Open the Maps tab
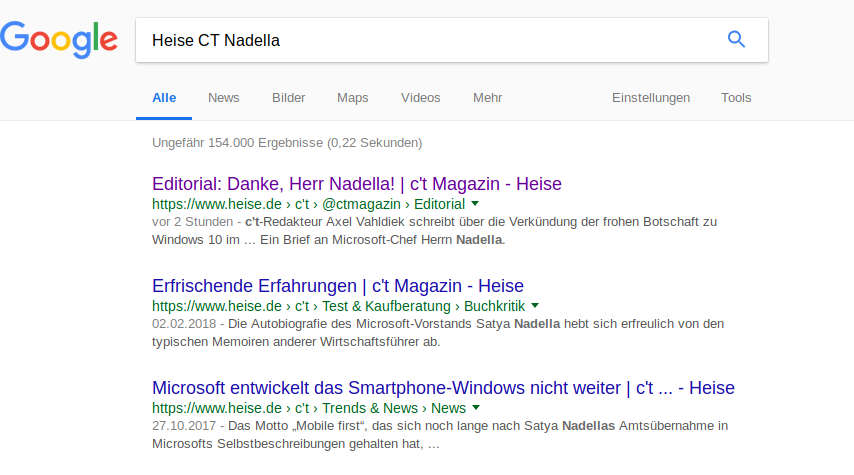Screen dimensions: 854x475 coord(352,98)
